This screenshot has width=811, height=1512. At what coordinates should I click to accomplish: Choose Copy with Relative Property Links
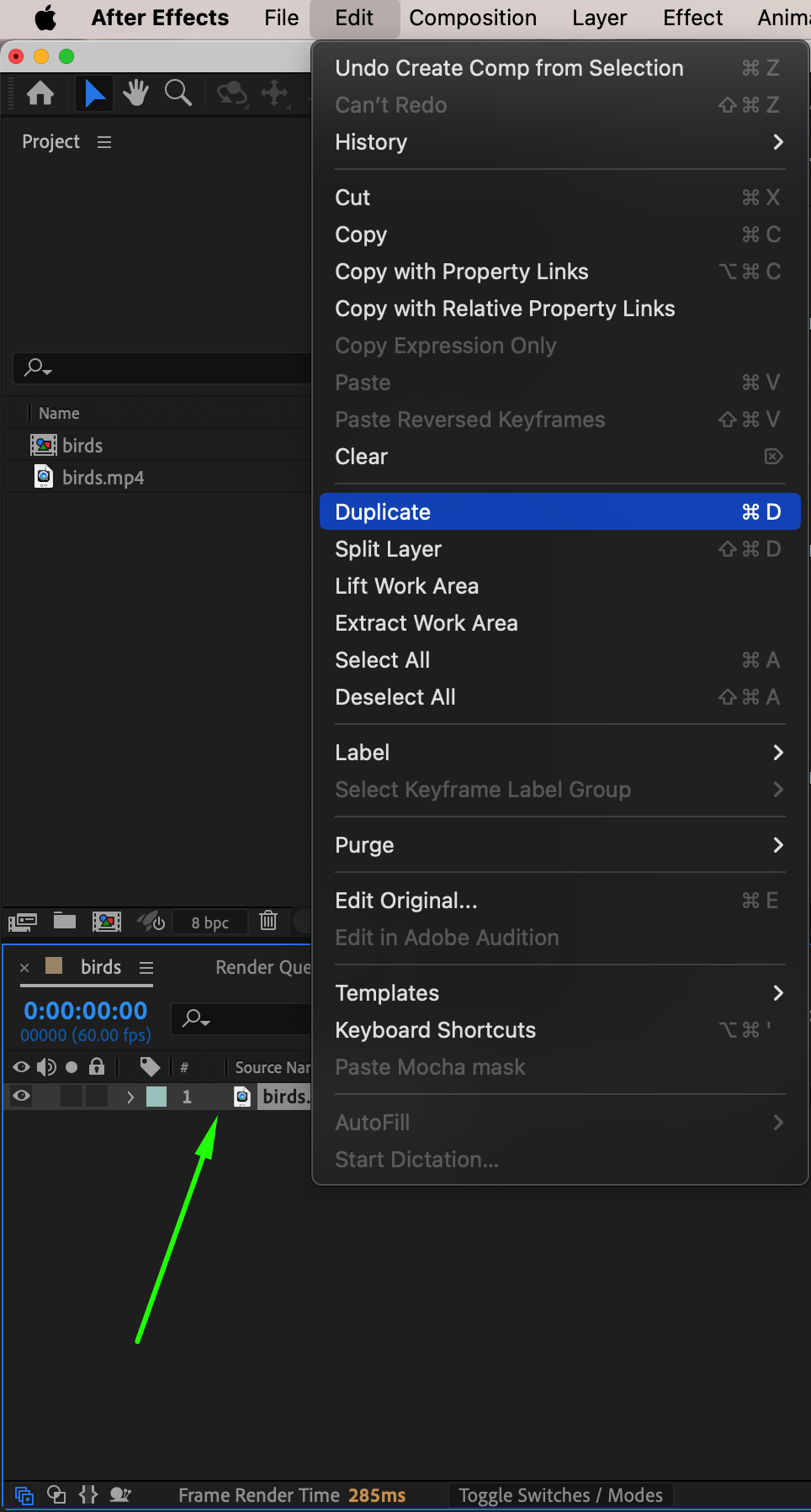point(559,309)
